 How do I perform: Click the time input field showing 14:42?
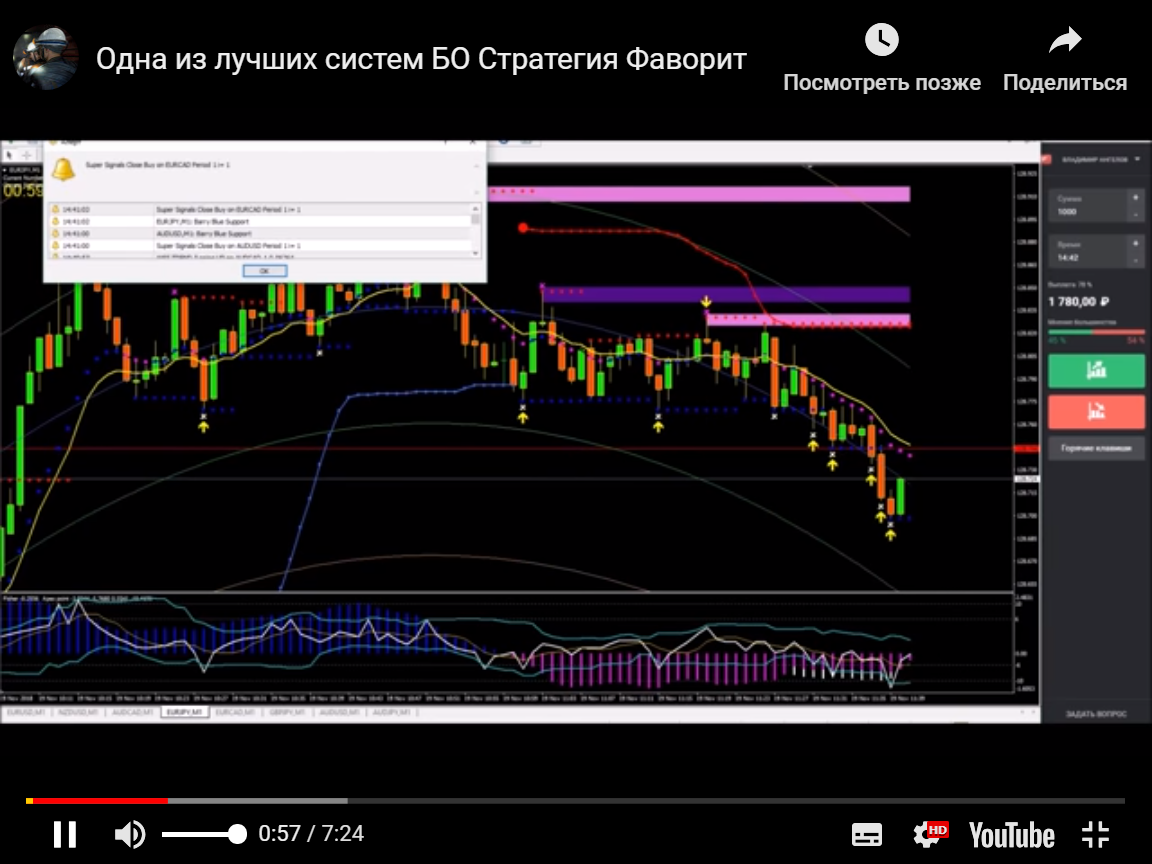pos(1088,252)
